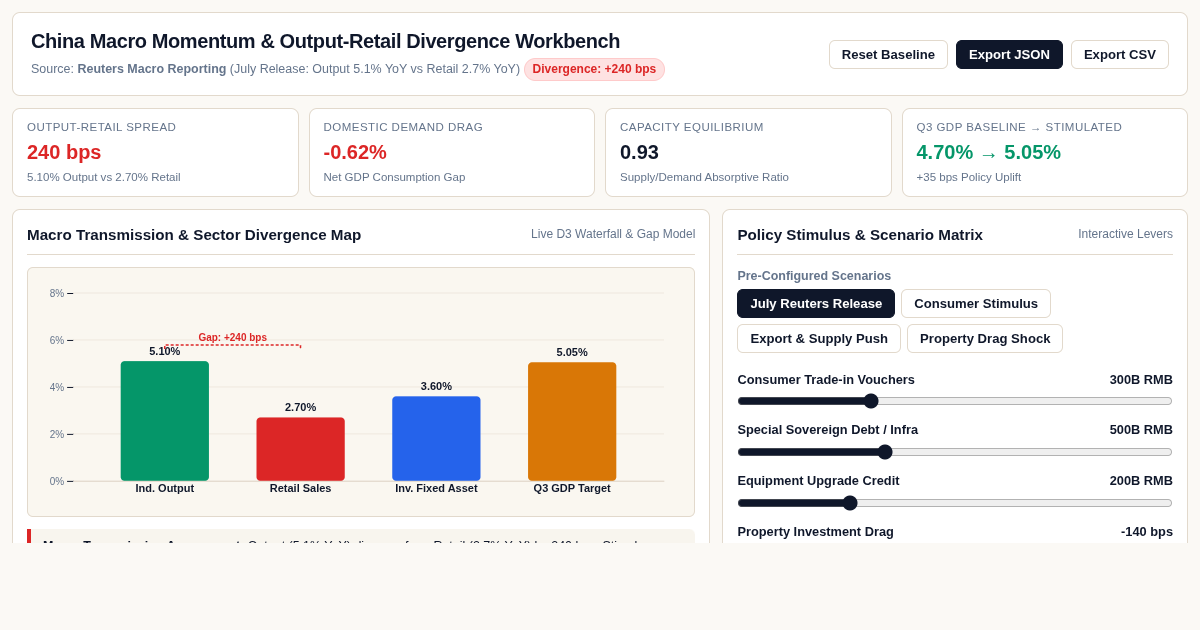Click the -140 bps property drag value
This screenshot has height=630, width=1200.
[1147, 532]
